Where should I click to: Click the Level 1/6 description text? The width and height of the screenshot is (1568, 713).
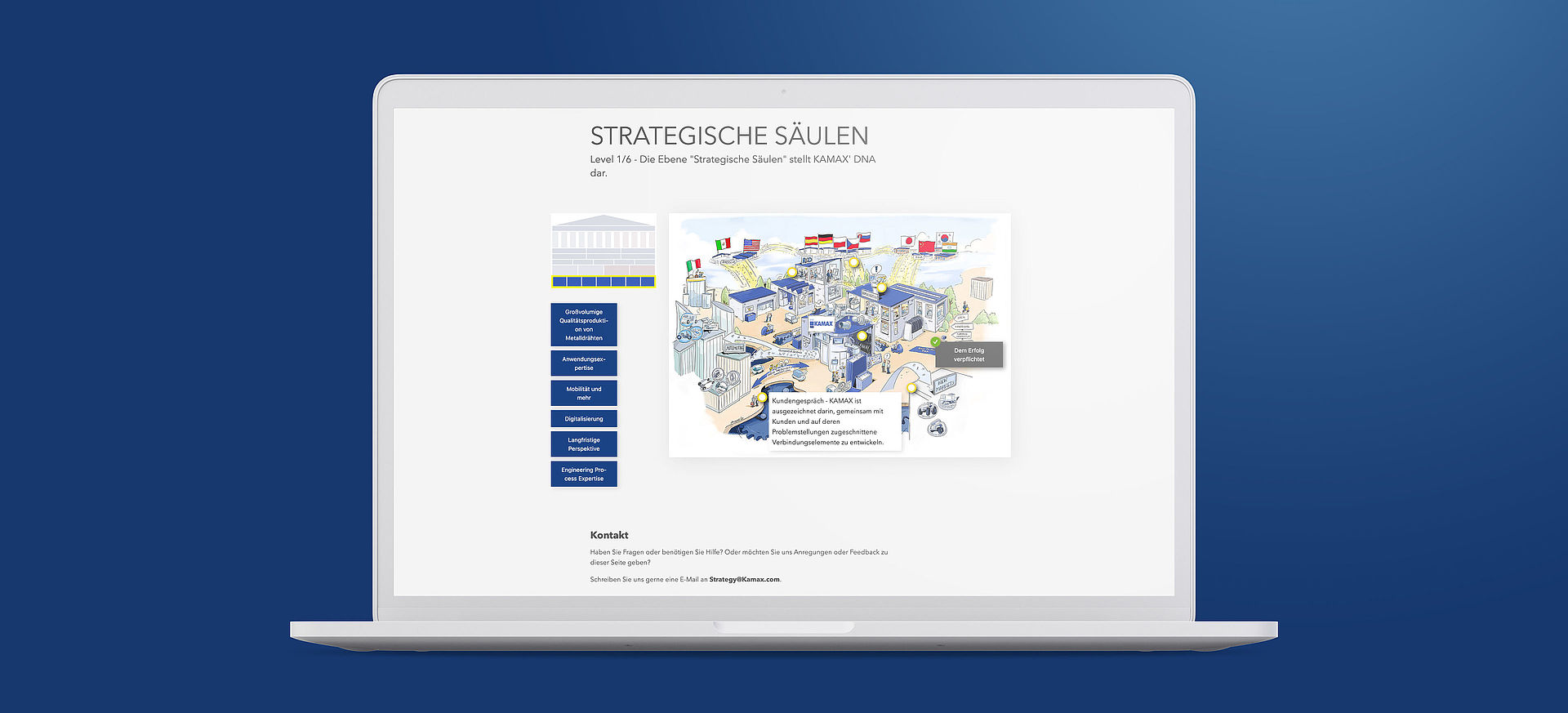(x=733, y=166)
